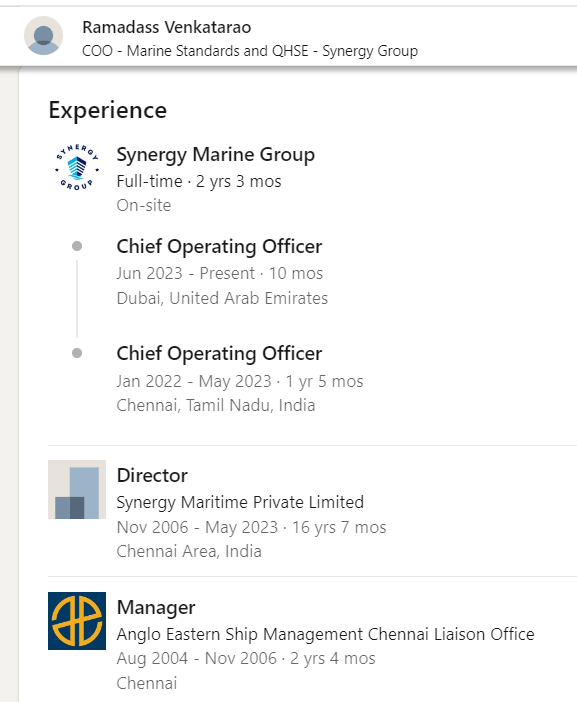
Task: Click 'Jun 2023 - Present · 10 mos'
Action: [219, 273]
